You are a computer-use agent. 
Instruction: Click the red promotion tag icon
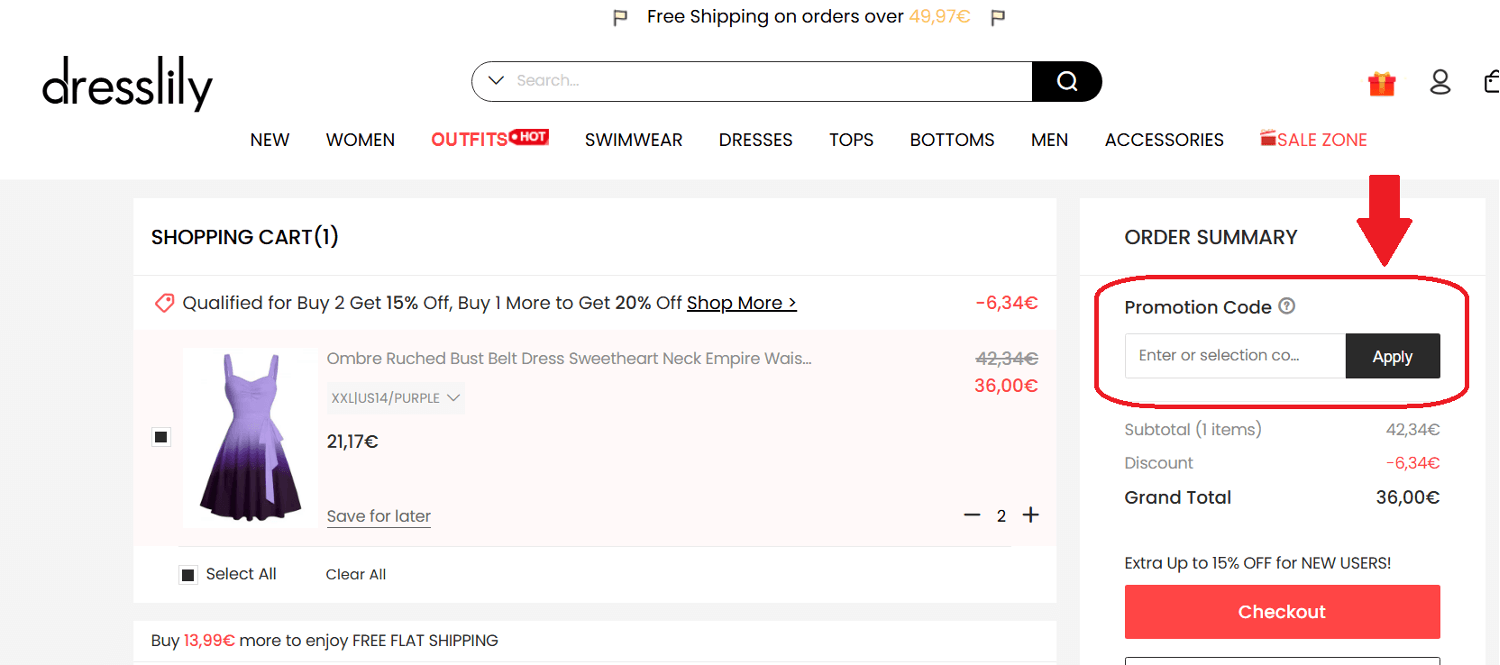coord(164,303)
